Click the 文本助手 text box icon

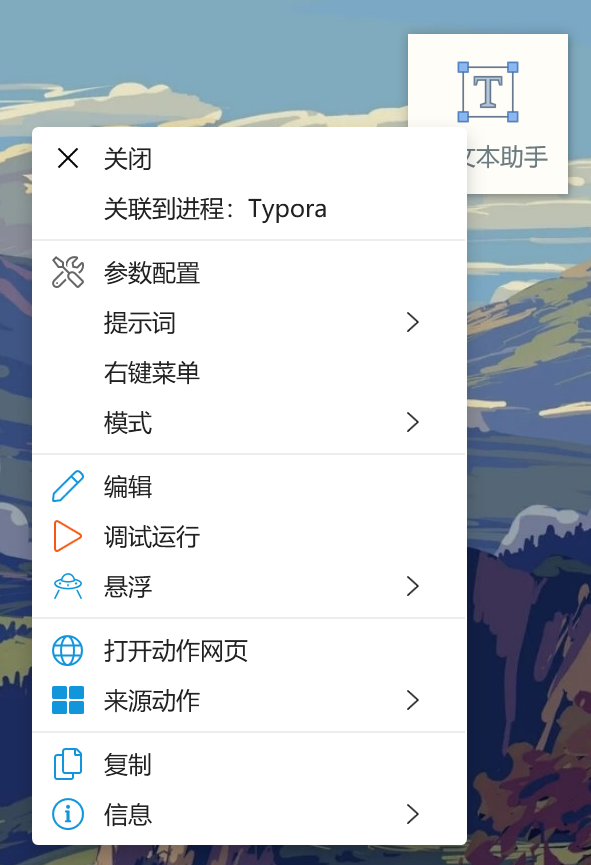[x=488, y=92]
